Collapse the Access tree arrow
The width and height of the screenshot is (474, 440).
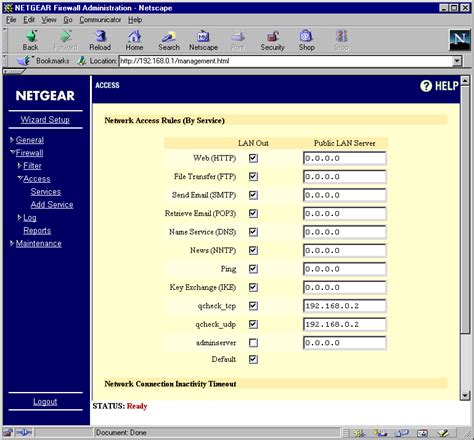(x=20, y=178)
